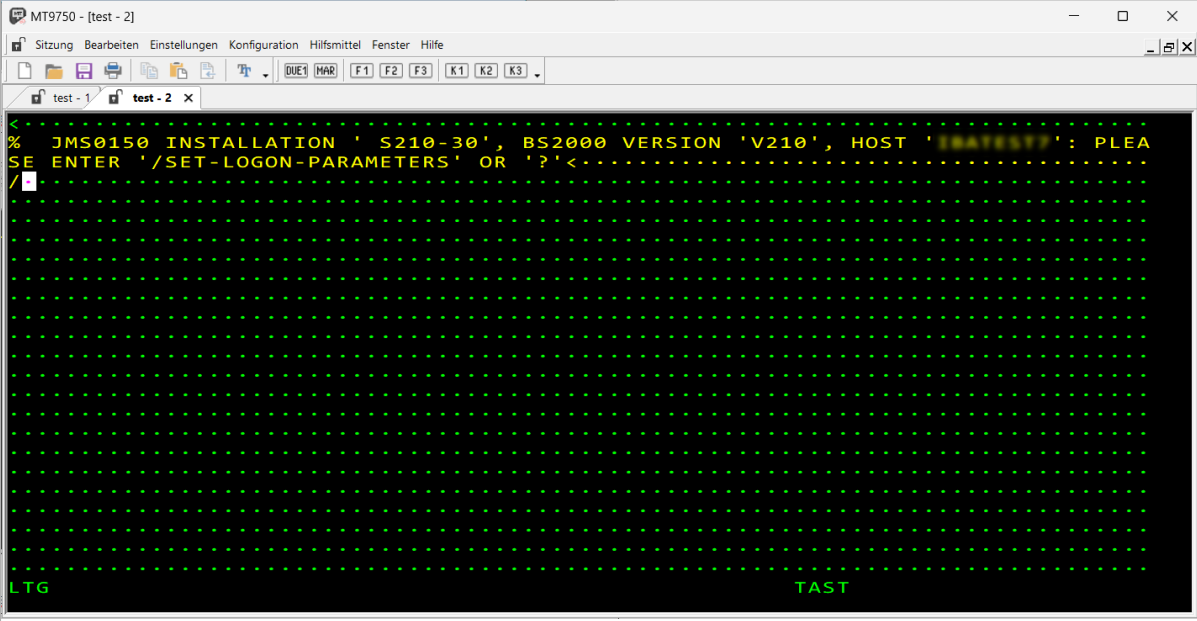Switch to the test - 1 tab

pos(70,98)
